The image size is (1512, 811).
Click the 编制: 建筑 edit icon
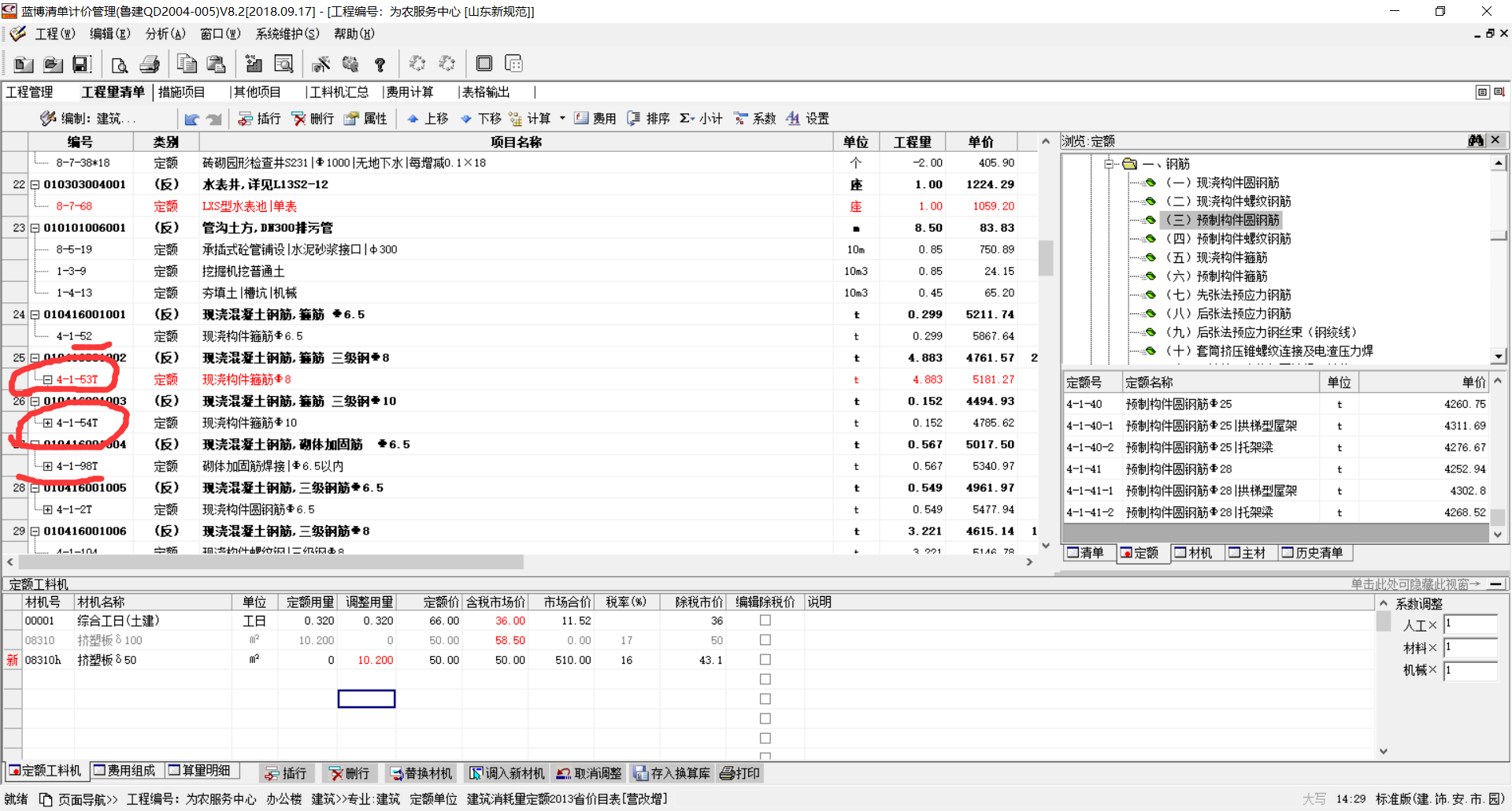coord(48,119)
